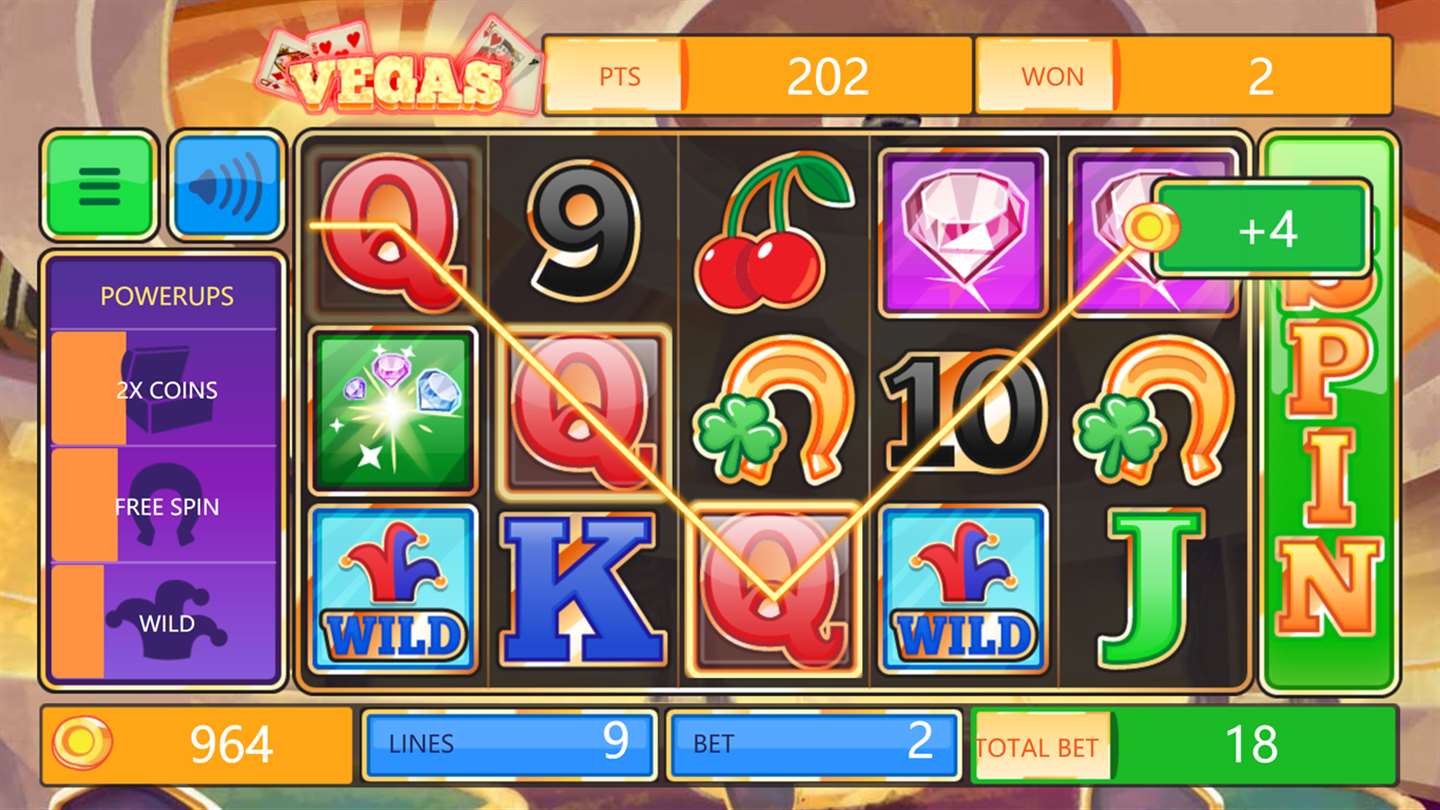This screenshot has width=1440, height=810.
Task: Tap the pink diamond in fourth reel
Action: (963, 231)
